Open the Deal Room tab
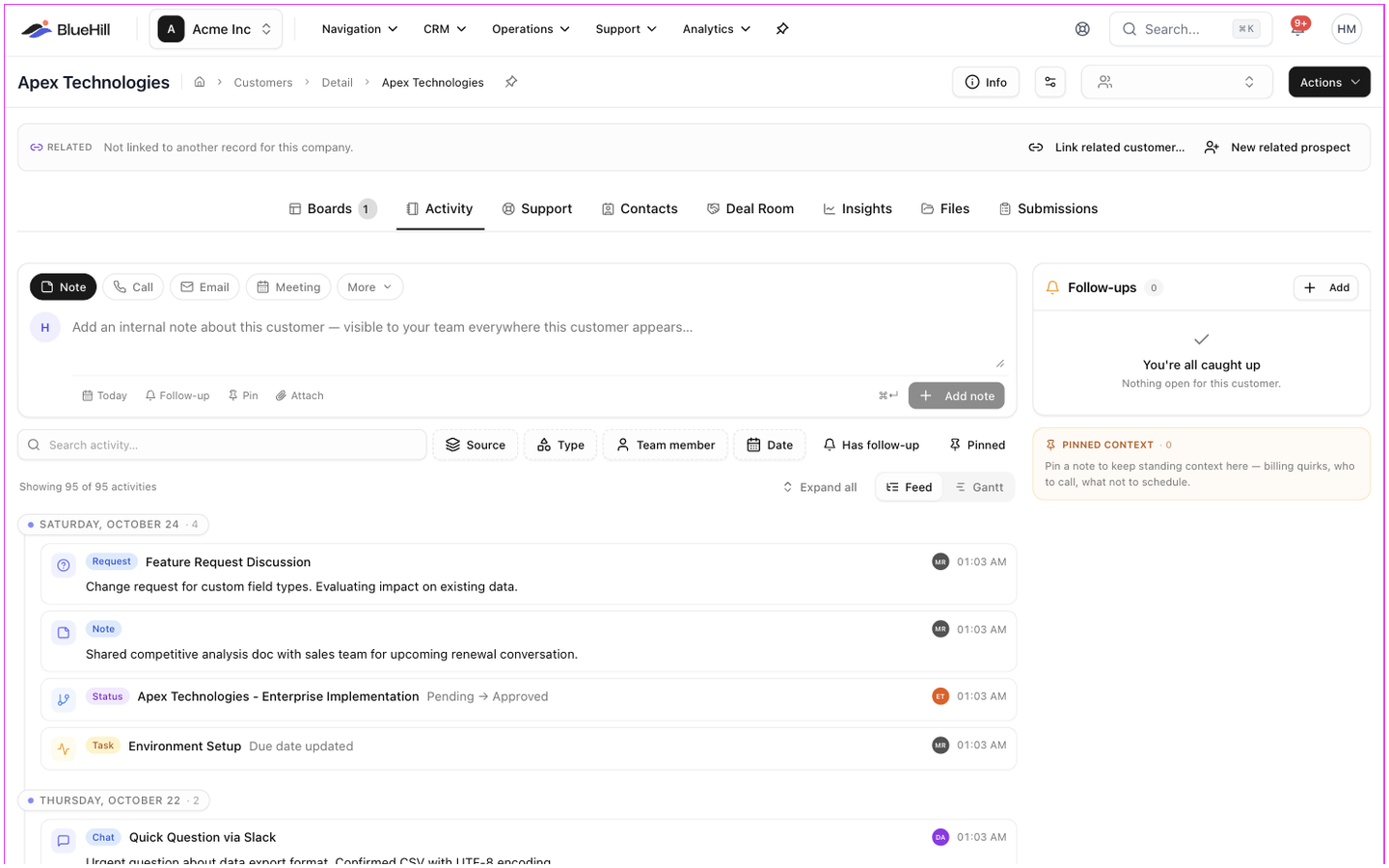The height and width of the screenshot is (868, 1389). point(750,208)
